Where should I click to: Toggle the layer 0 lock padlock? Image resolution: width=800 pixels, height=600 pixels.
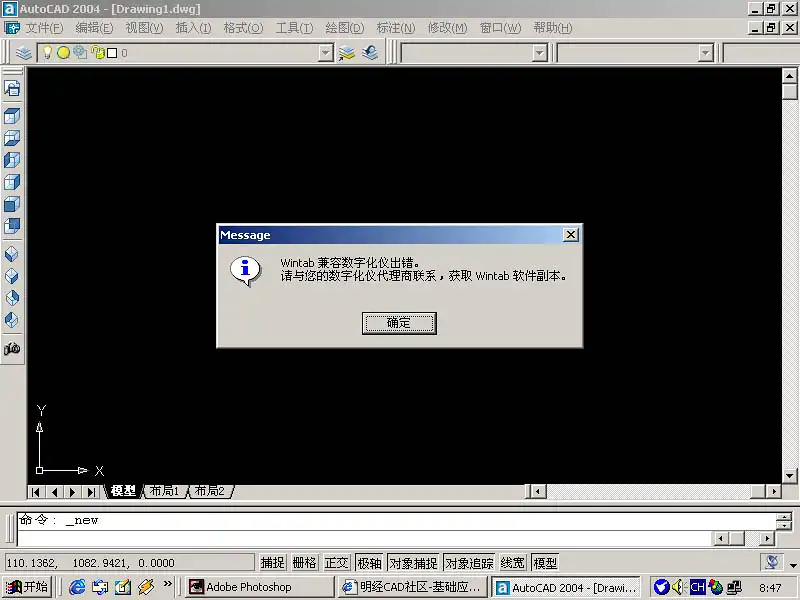97,52
